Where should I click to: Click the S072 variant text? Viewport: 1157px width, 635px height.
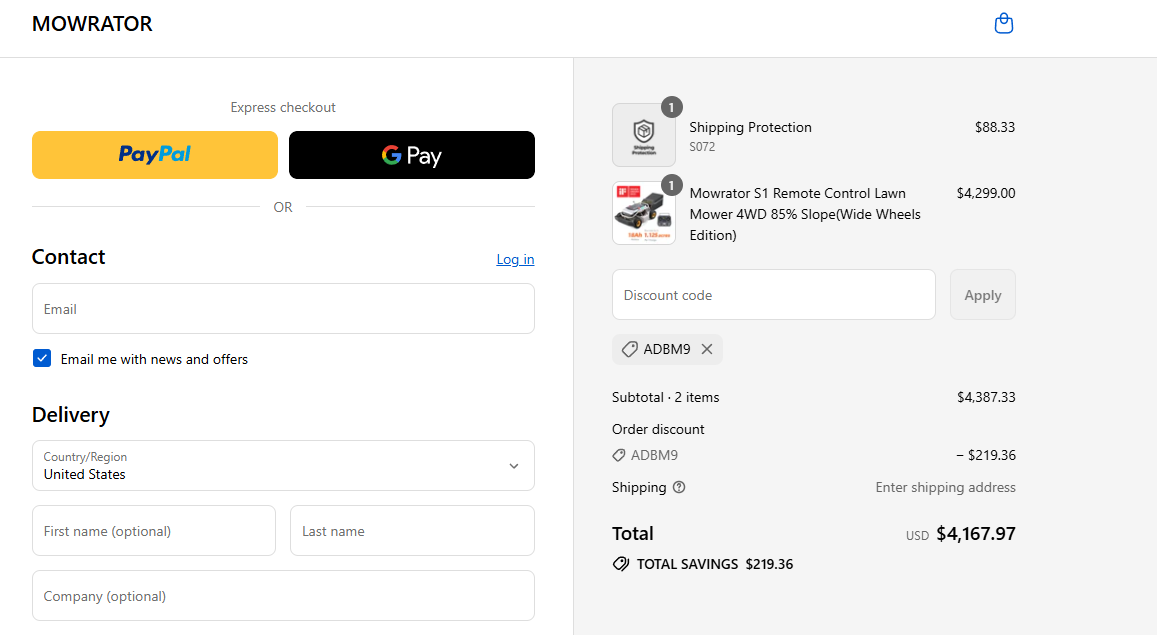(x=702, y=147)
